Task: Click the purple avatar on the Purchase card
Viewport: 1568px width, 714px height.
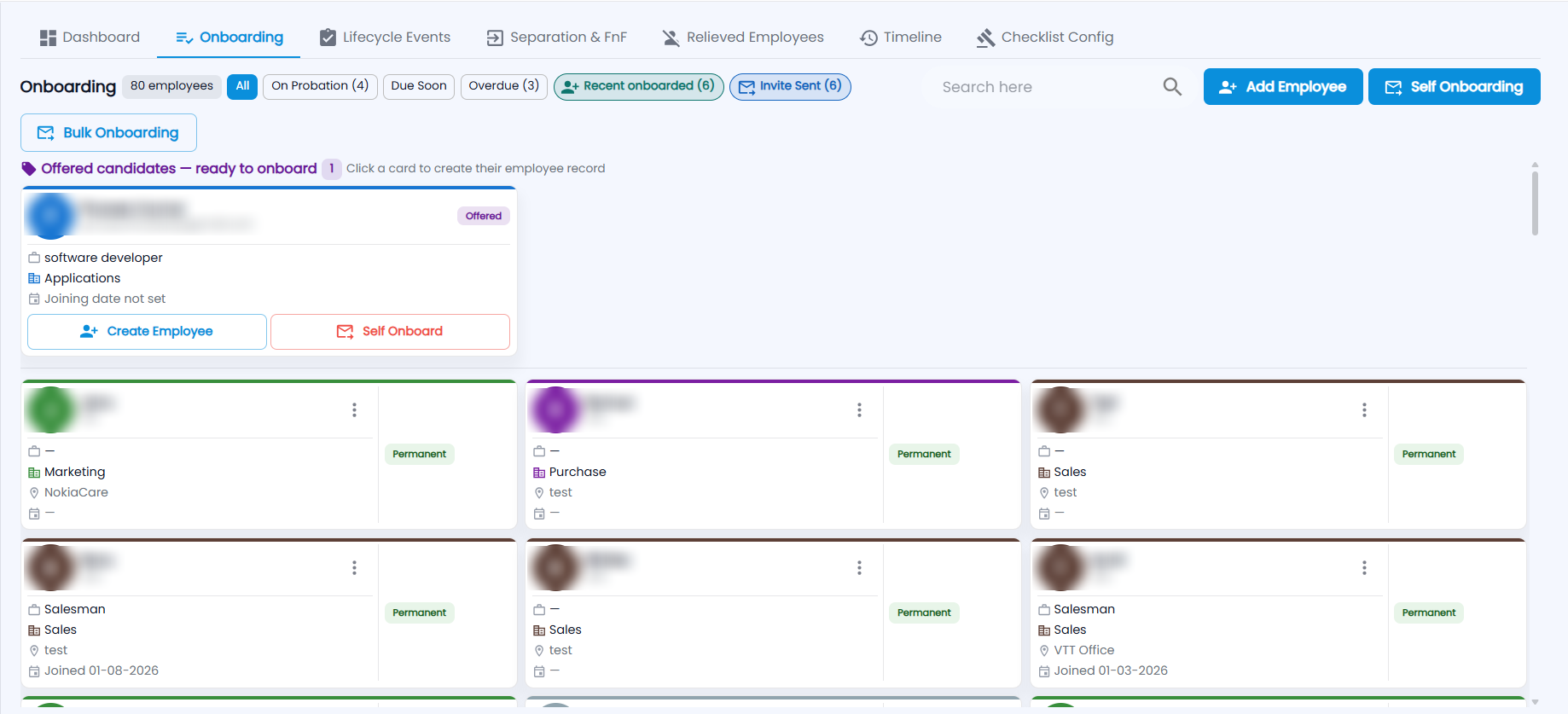Action: coord(556,410)
